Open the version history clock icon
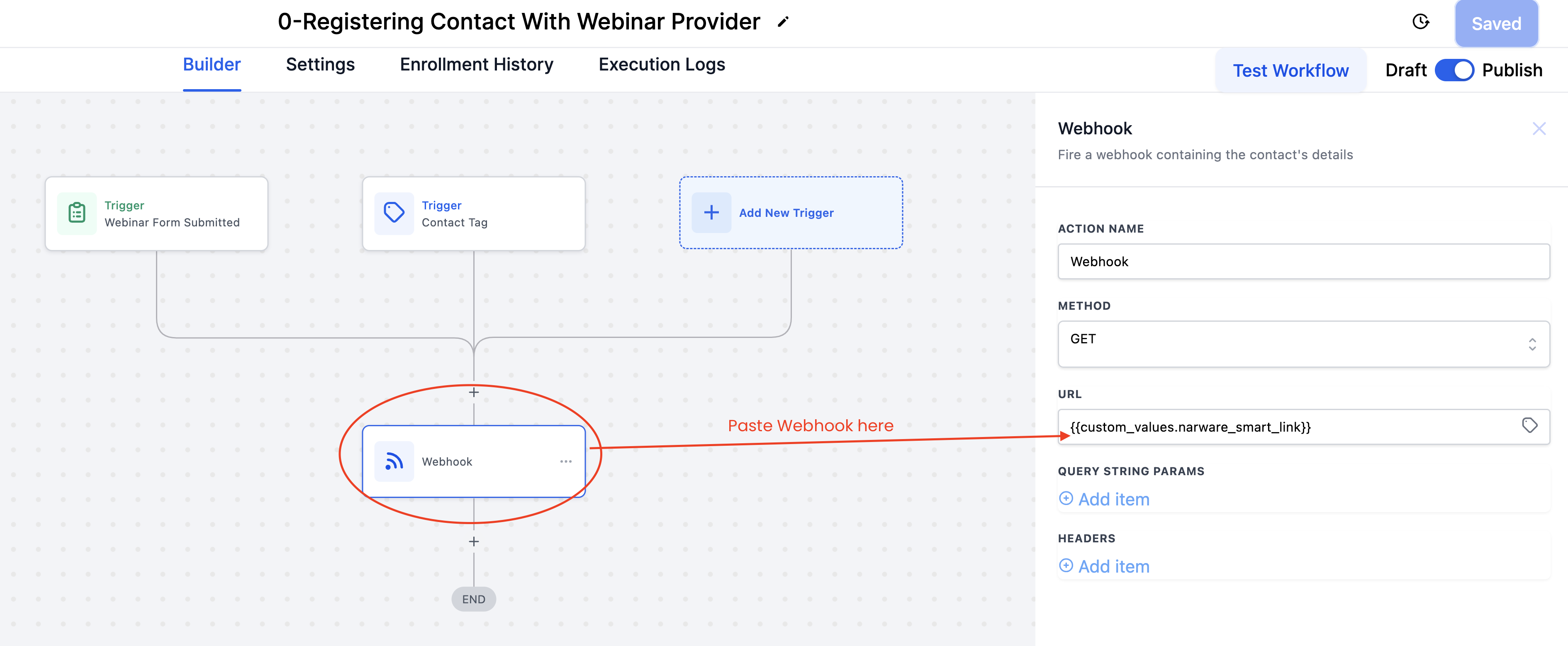 coord(1420,22)
